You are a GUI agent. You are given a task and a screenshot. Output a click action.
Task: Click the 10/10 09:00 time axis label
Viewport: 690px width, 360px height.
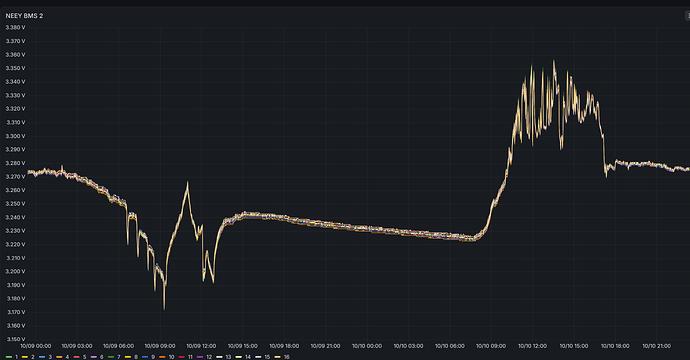491,346
